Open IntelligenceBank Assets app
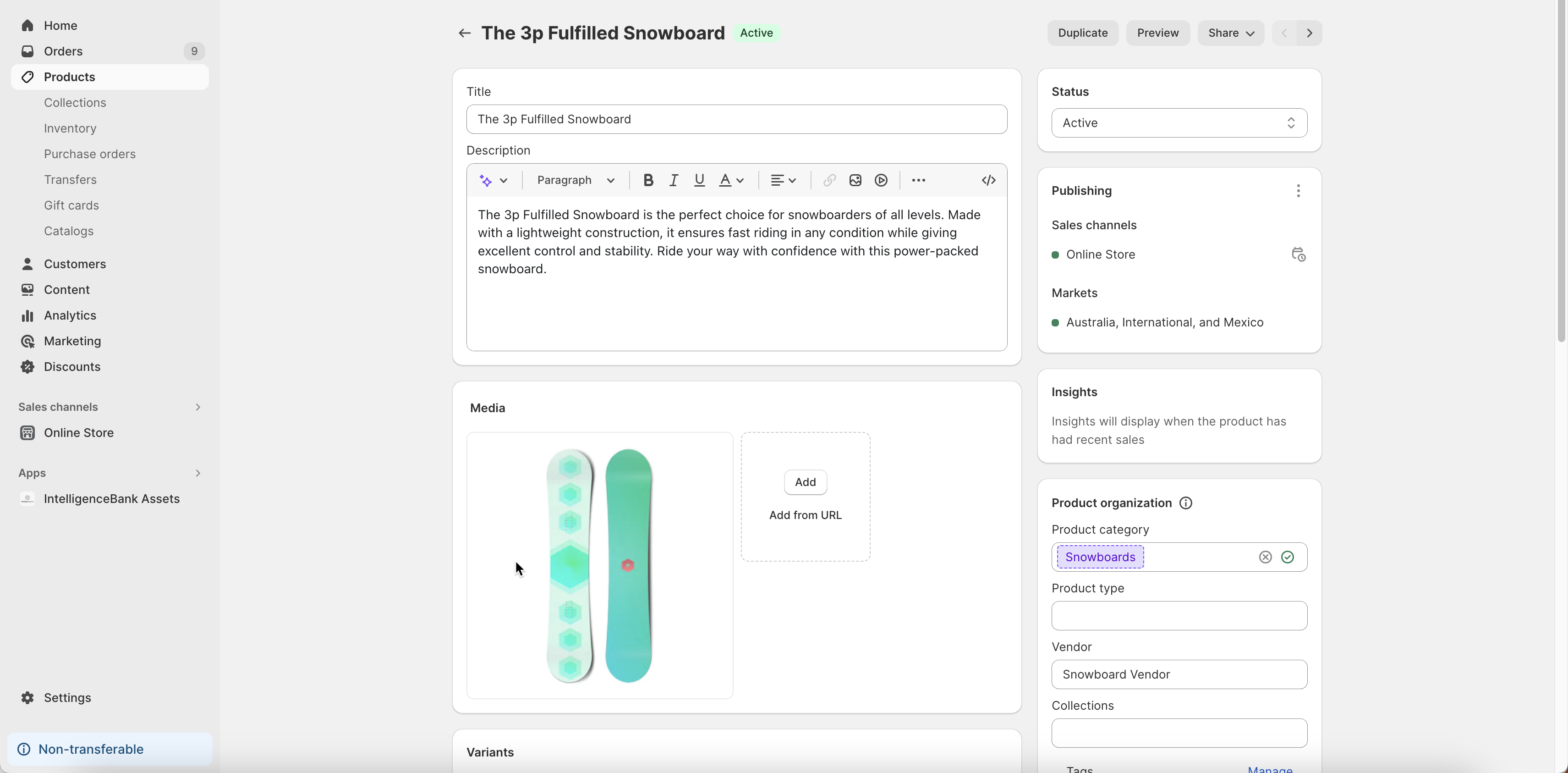Screen dimensions: 1568x773 click(110, 499)
